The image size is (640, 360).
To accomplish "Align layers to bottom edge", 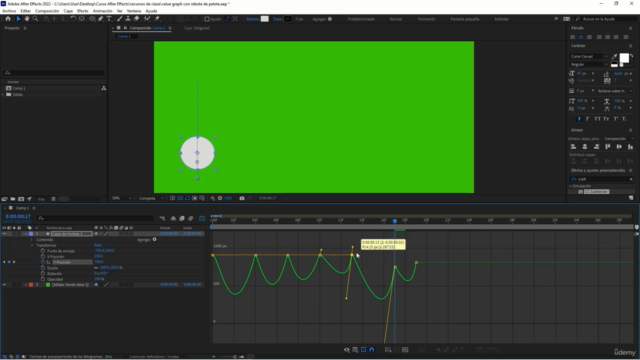I will [630, 147].
